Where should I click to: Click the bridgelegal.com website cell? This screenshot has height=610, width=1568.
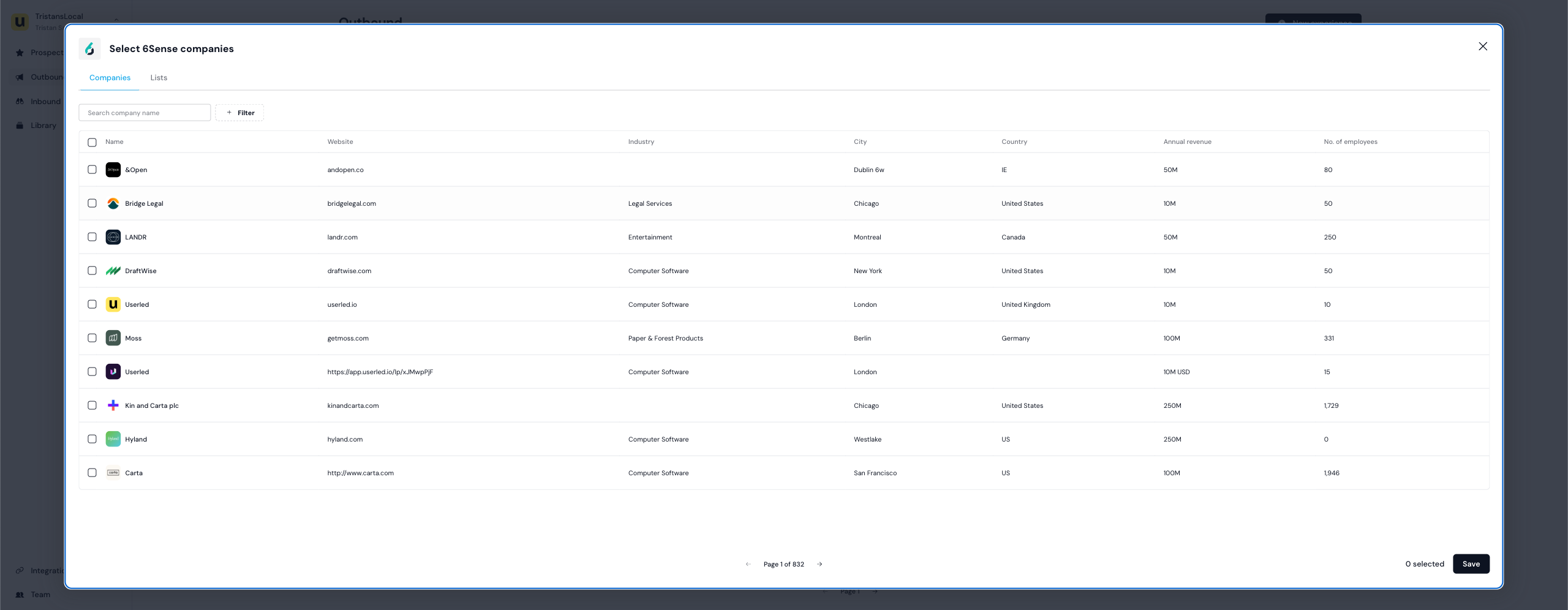coord(352,204)
